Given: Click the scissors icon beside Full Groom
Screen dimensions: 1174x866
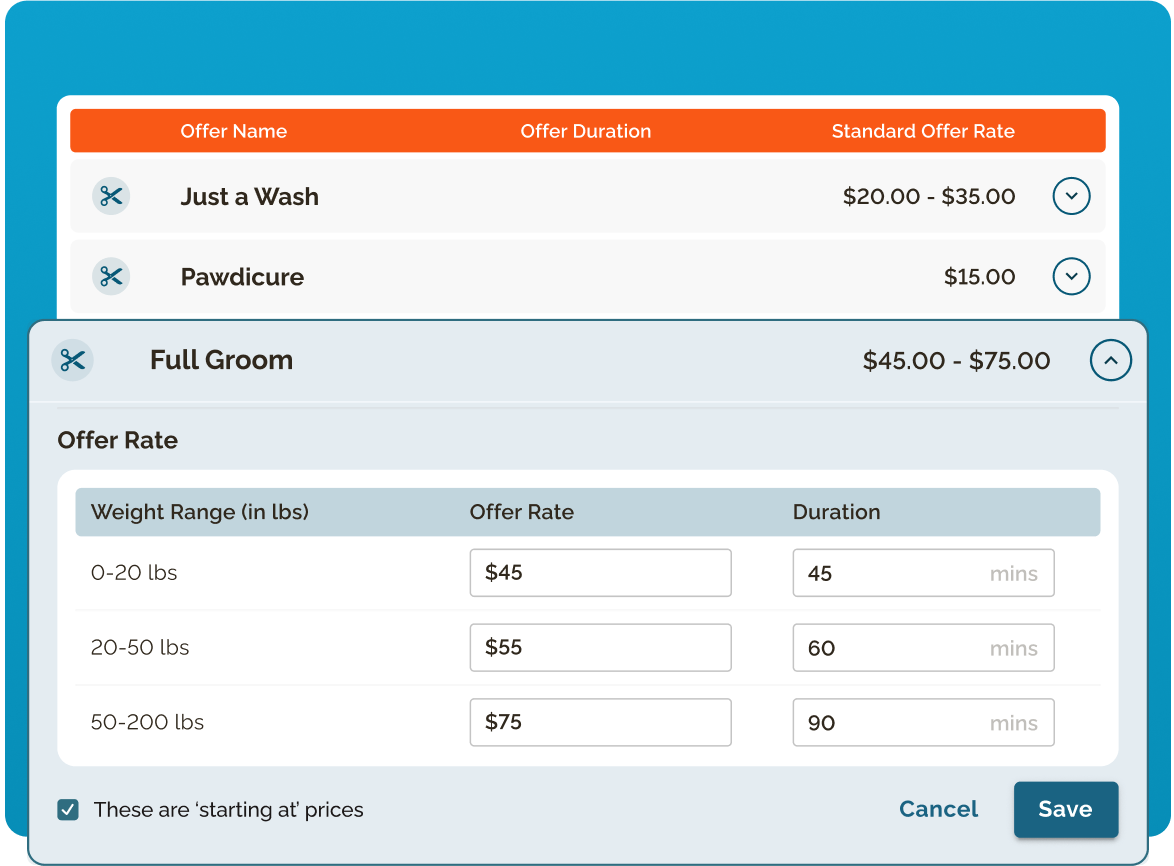Looking at the screenshot, I should tap(72, 360).
